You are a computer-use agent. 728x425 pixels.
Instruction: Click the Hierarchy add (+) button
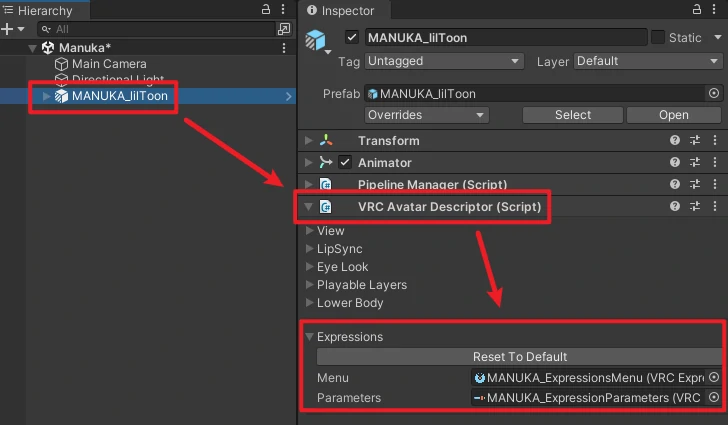click(8, 30)
